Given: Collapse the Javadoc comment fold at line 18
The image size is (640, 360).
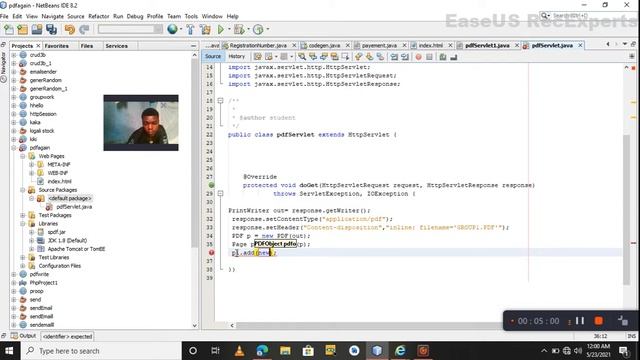Looking at the screenshot, I should coord(220,100).
